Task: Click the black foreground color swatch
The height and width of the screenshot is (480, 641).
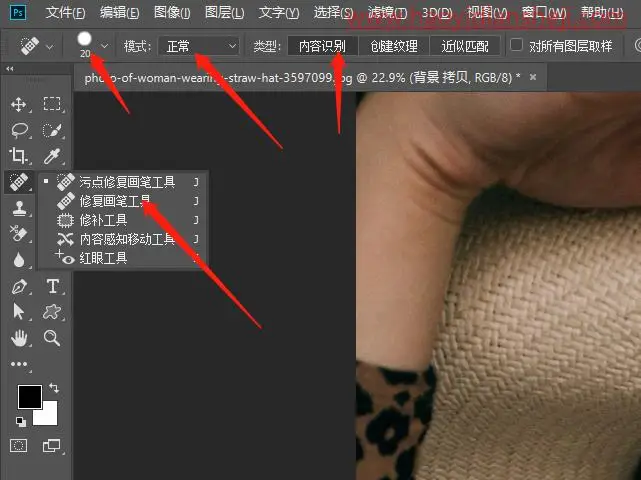Action: click(28, 395)
